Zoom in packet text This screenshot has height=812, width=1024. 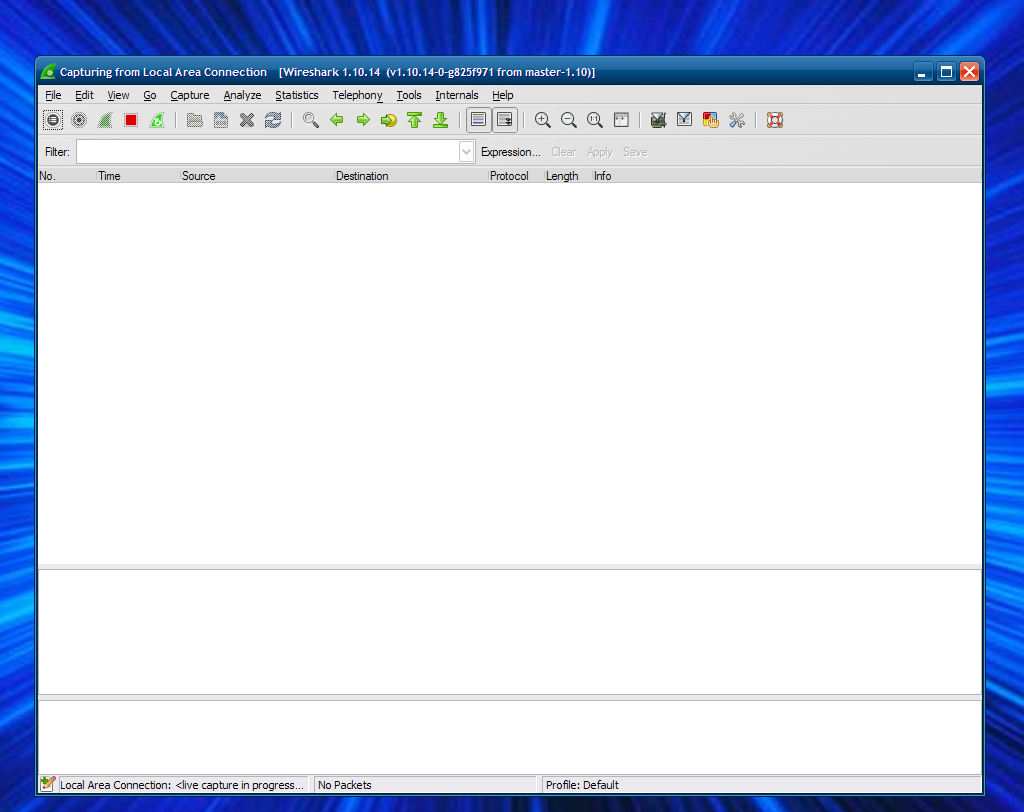point(543,120)
